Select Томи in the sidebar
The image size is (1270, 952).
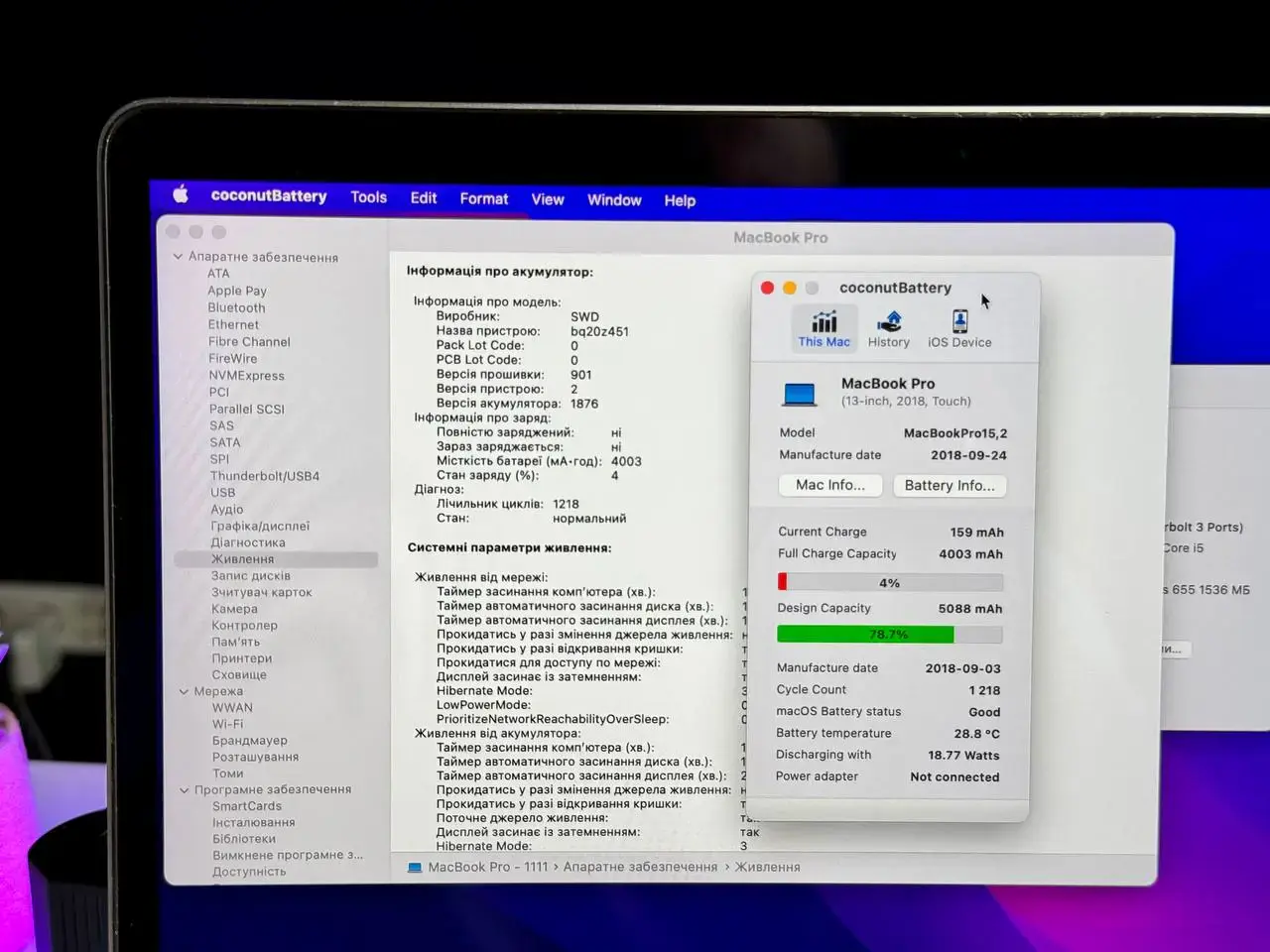tap(227, 773)
